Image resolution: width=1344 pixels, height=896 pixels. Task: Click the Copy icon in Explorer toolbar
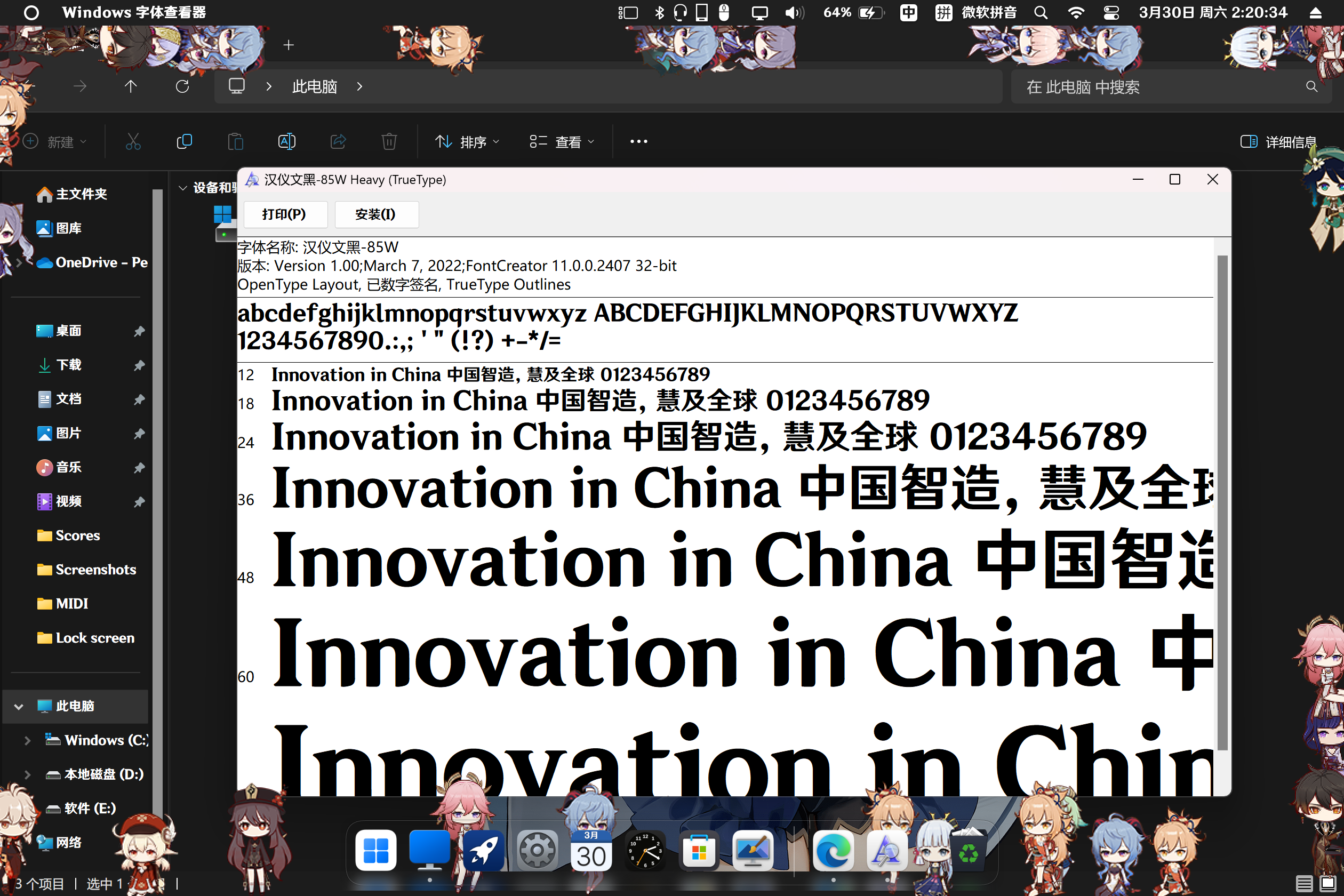184,141
